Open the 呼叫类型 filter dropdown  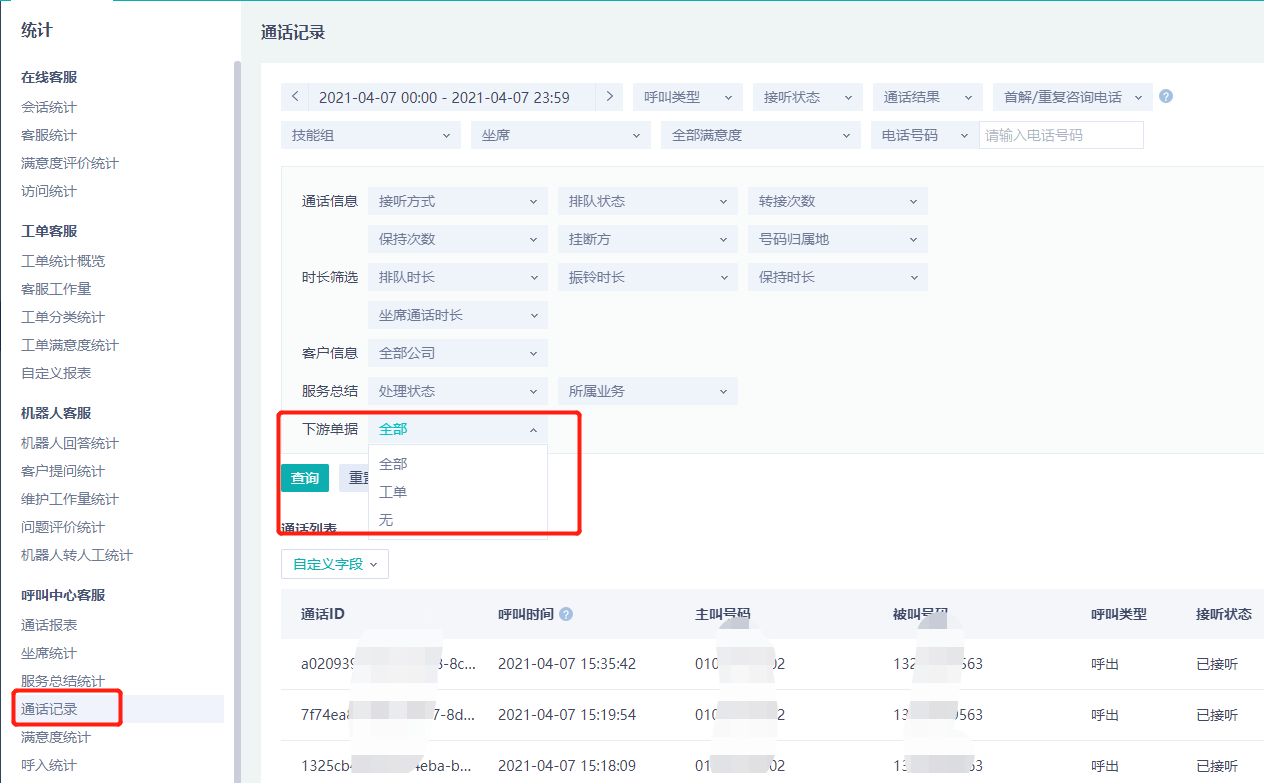point(687,97)
